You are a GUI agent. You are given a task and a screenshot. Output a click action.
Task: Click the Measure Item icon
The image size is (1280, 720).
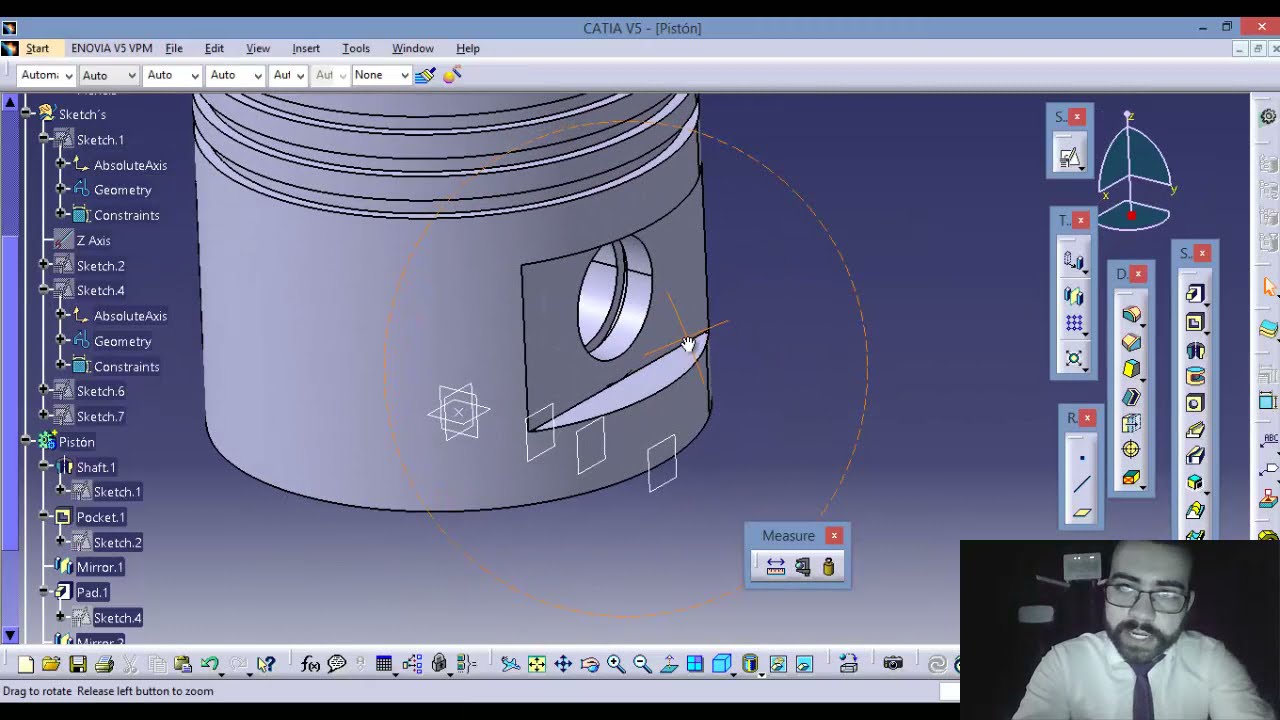802,567
